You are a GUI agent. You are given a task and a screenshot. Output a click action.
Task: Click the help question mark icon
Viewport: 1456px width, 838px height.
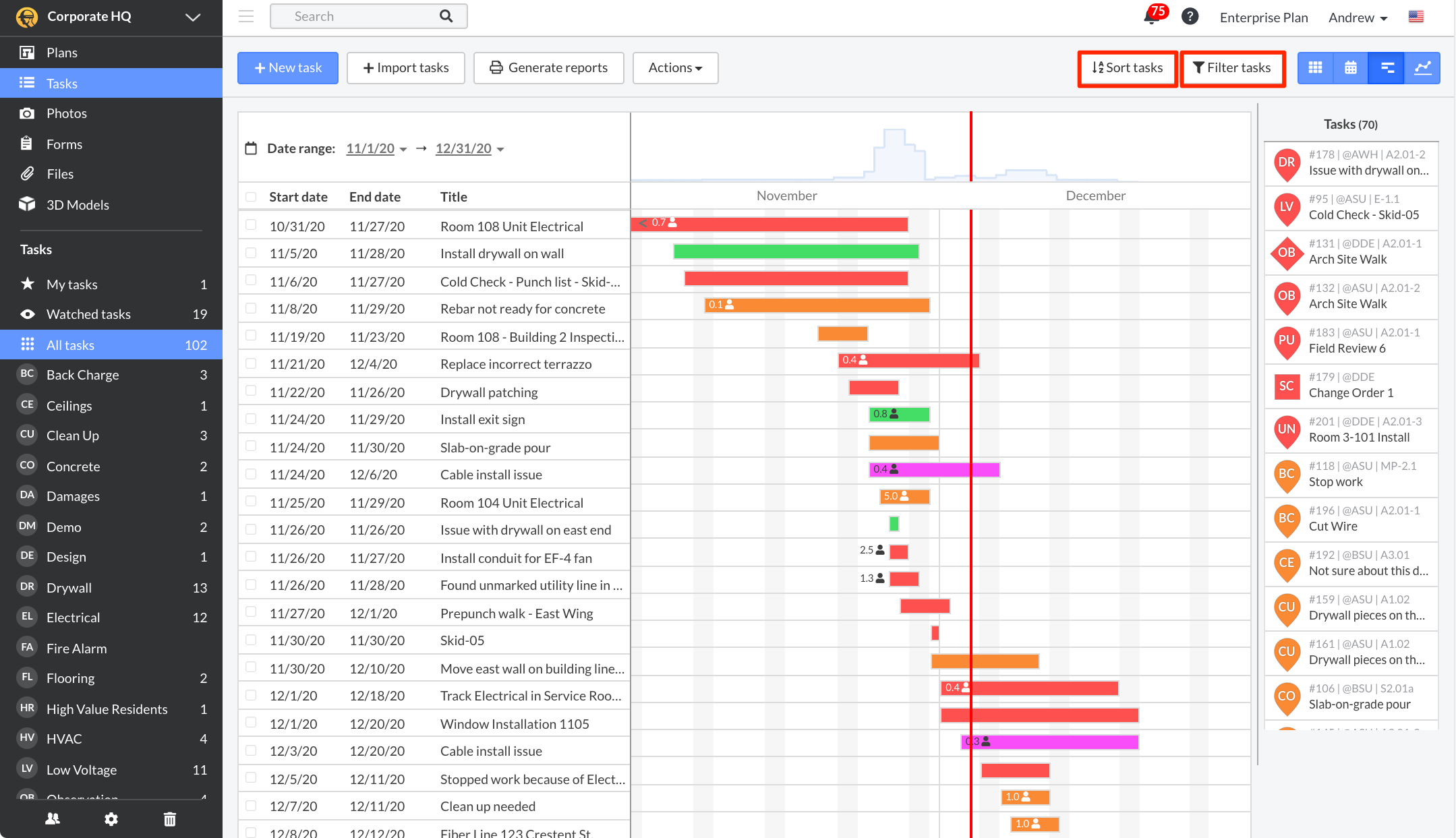pos(1190,16)
